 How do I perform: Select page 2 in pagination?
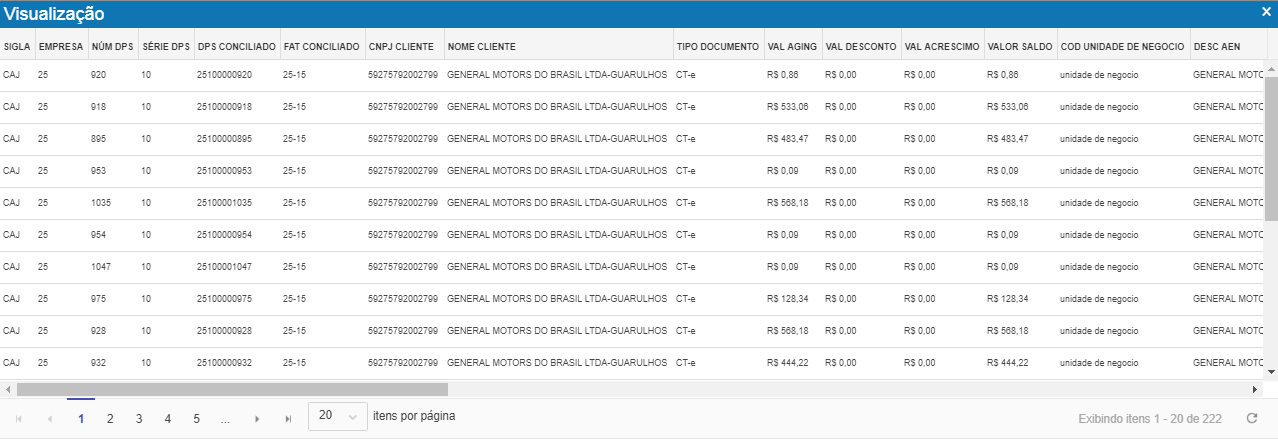click(x=110, y=418)
